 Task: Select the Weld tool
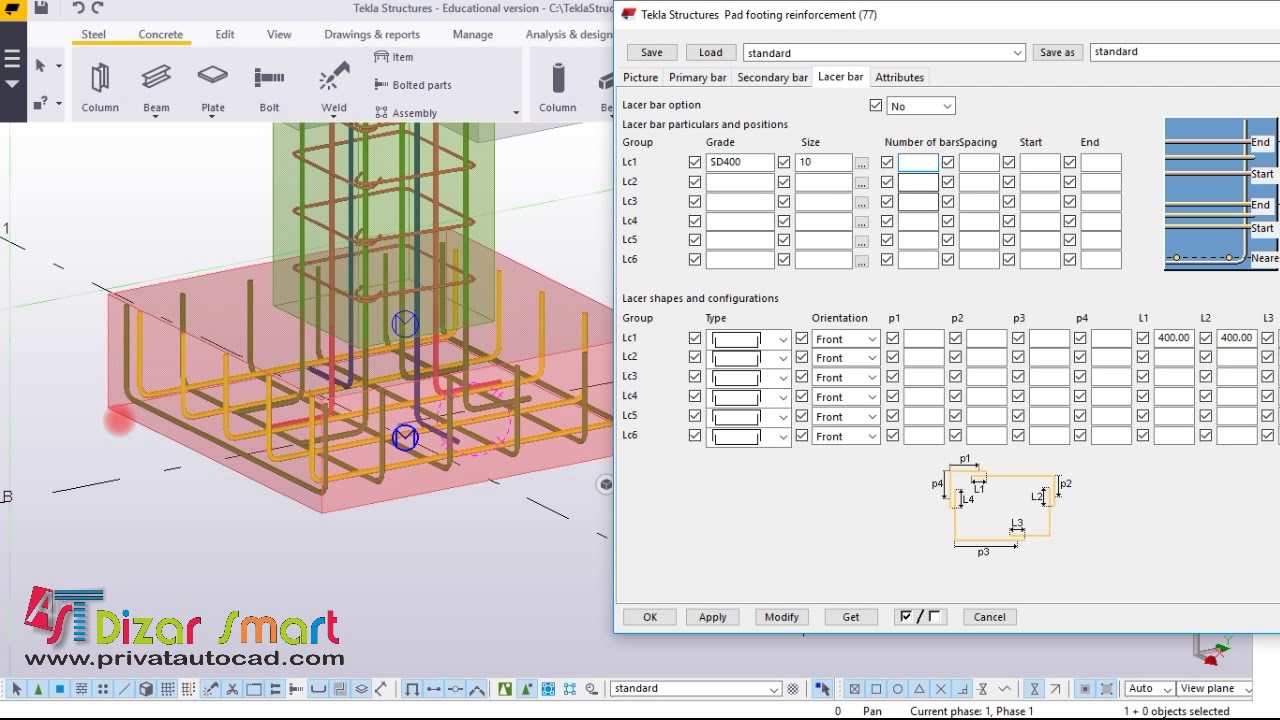pos(334,88)
